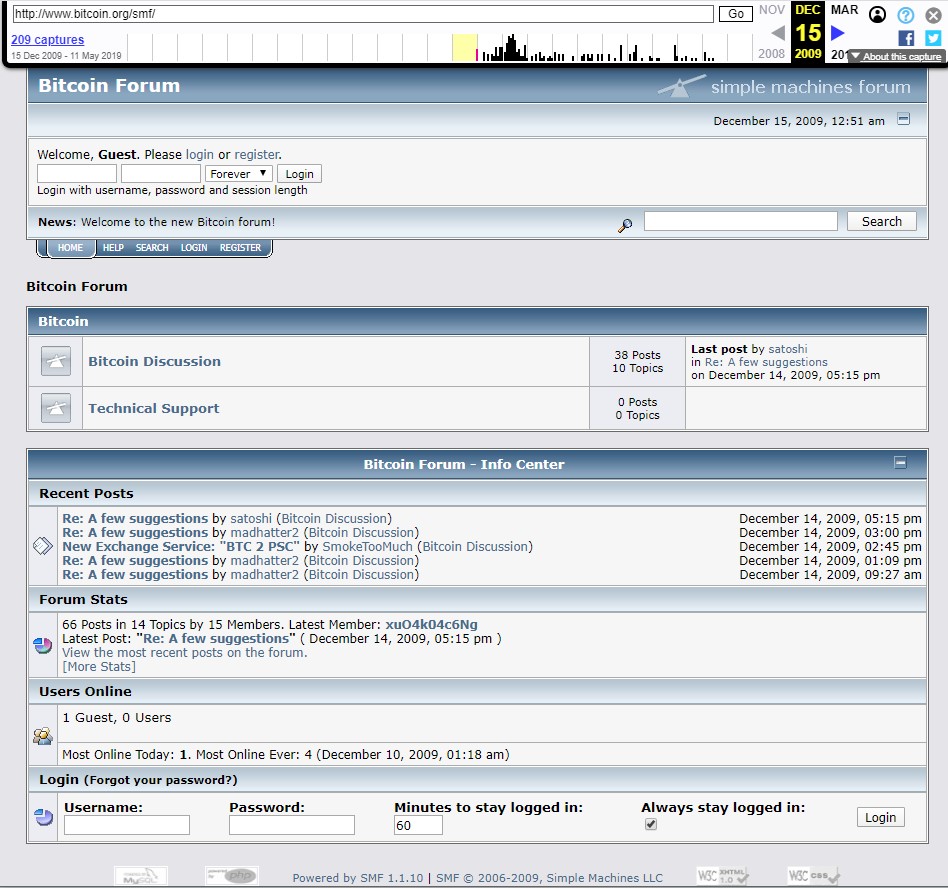948x888 pixels.
Task: Click the Search button
Action: [881, 221]
